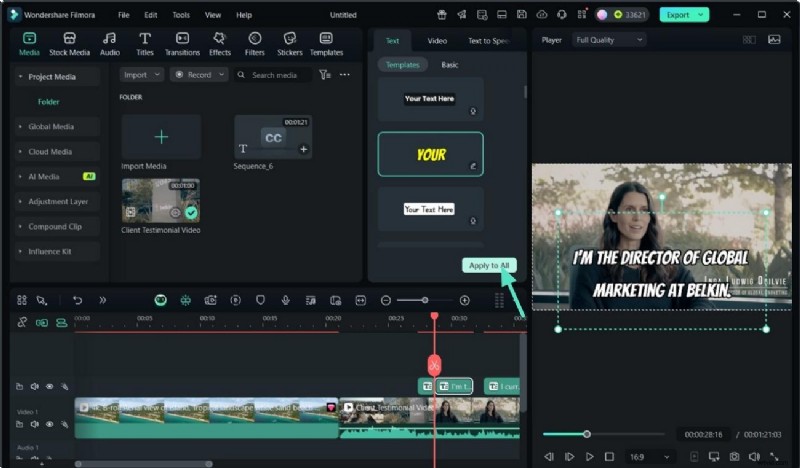Click the Undo arrow in timeline toolbar
Viewport: 800px width, 468px height.
tap(77, 300)
